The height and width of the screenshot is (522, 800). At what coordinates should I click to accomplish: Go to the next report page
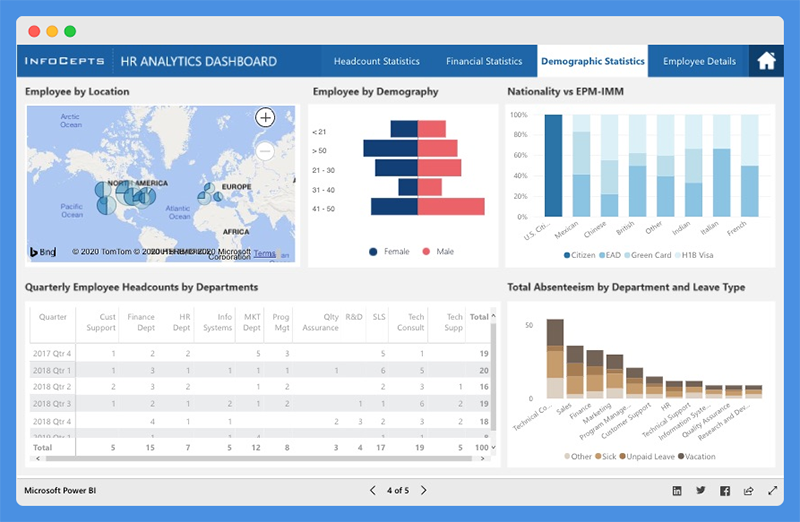pyautogui.click(x=424, y=491)
